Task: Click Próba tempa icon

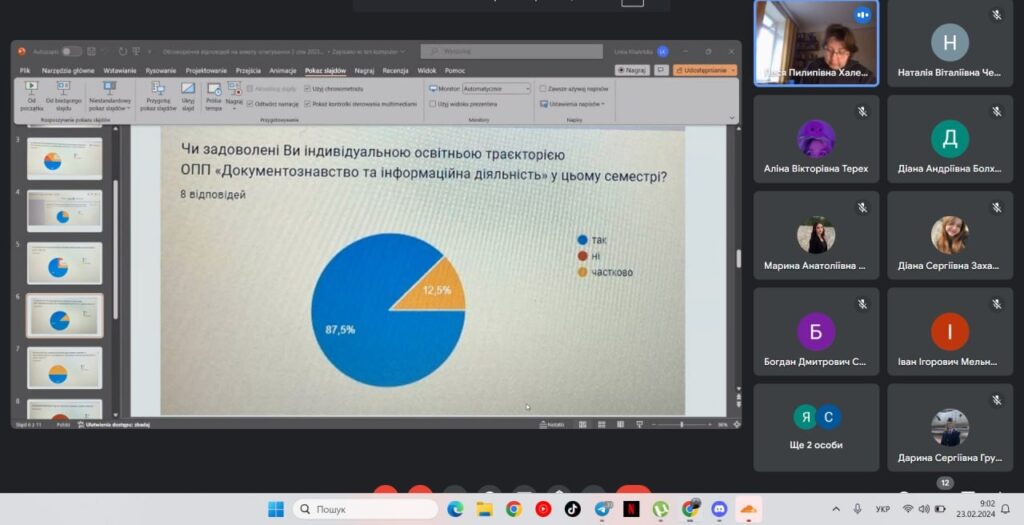Action: coord(213,93)
